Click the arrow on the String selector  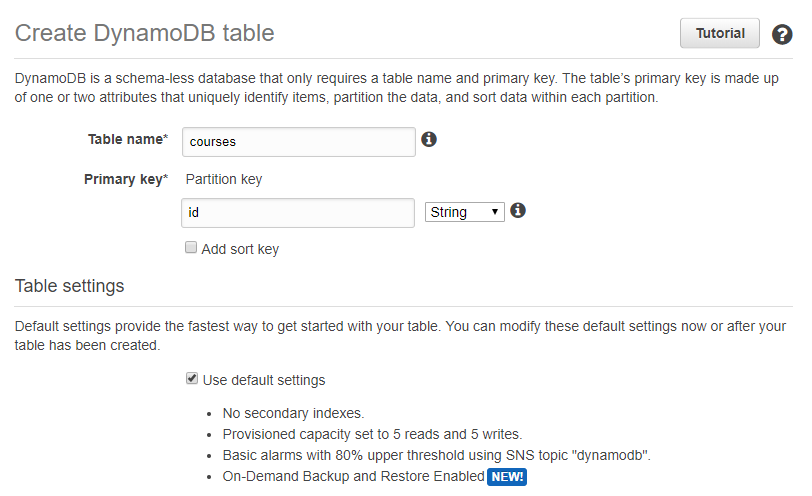point(495,212)
